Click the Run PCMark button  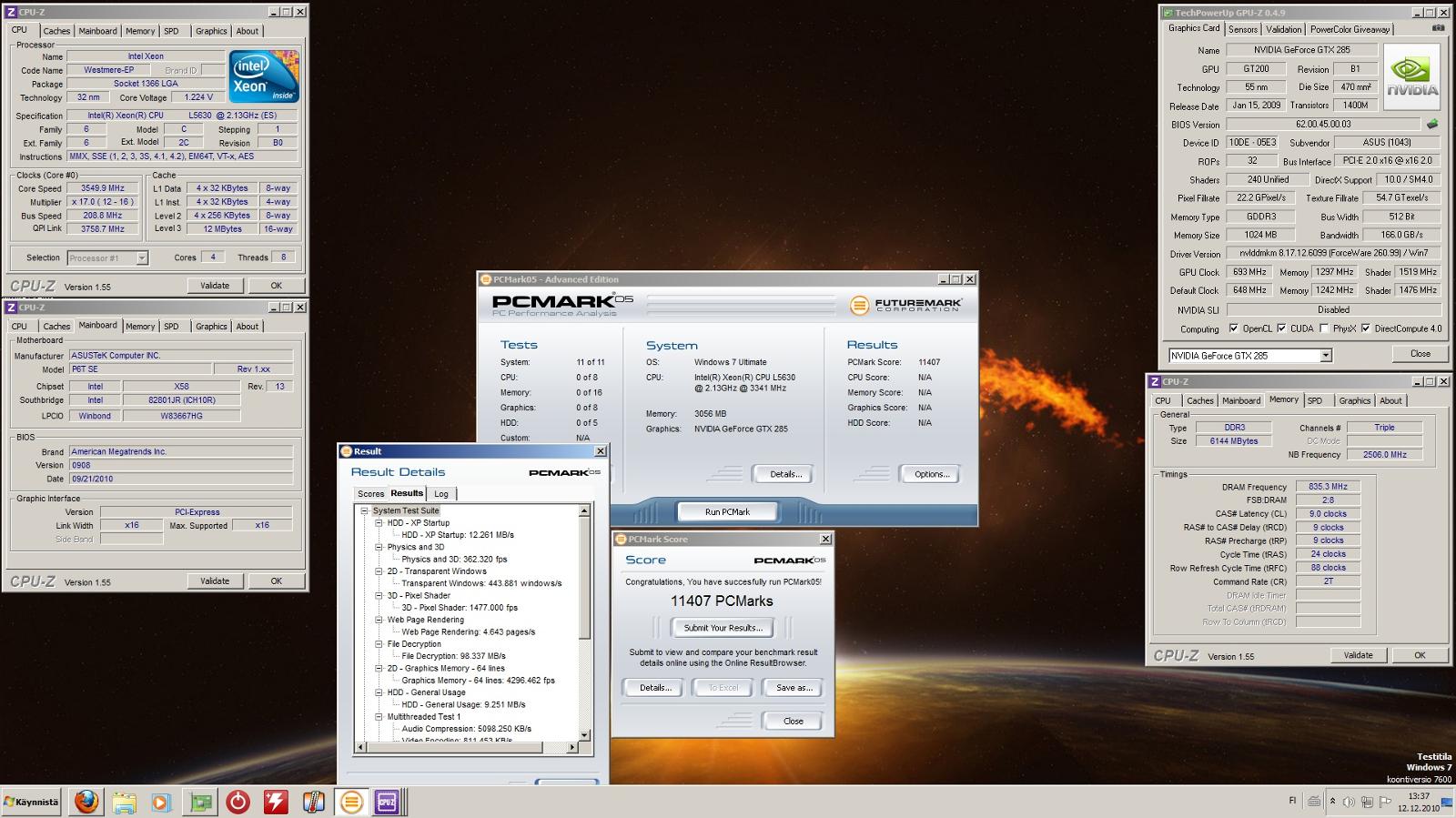pos(728,511)
